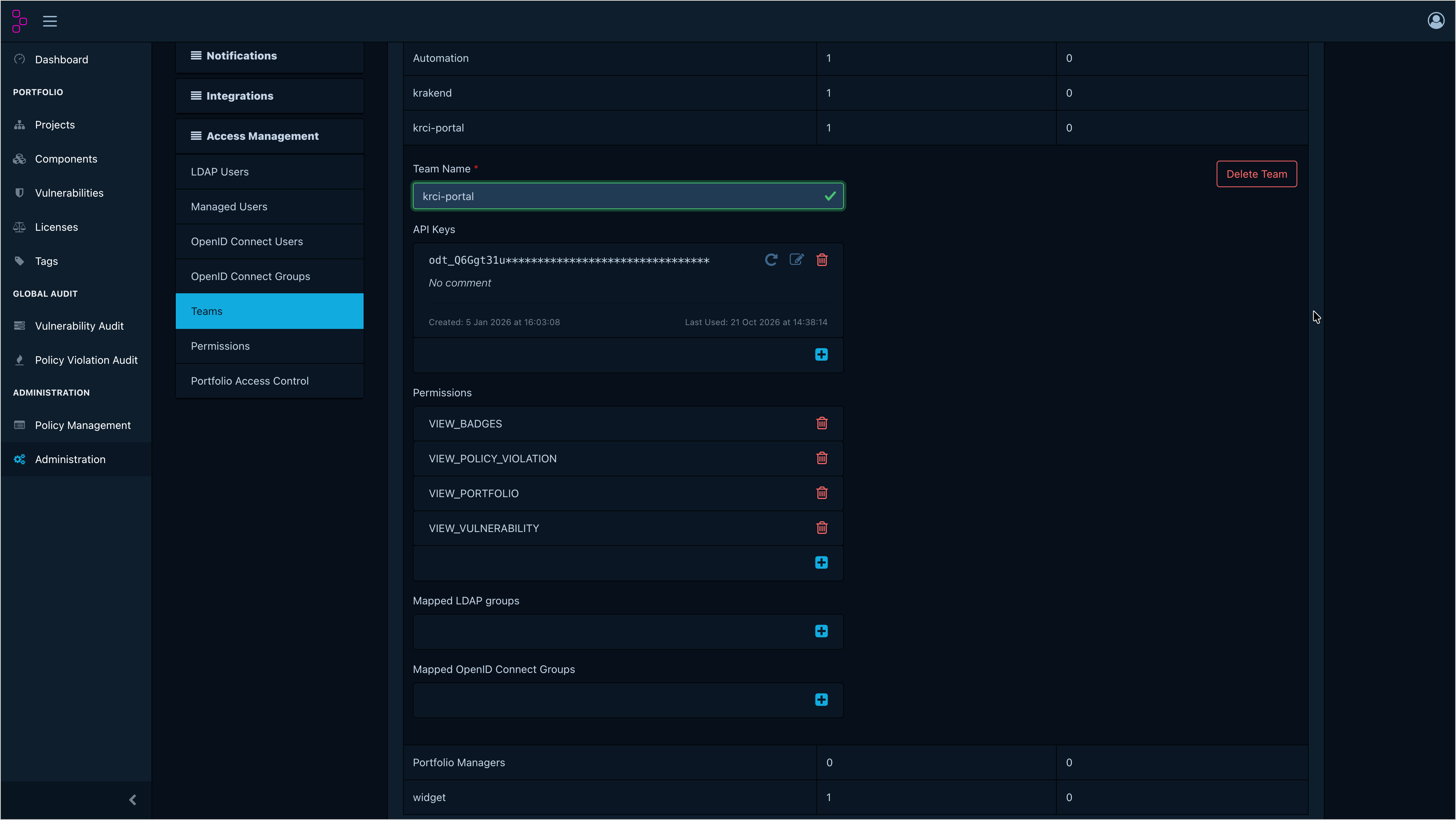
Task: Remove the VIEW_PORTFOLIO permission
Action: coord(822,493)
